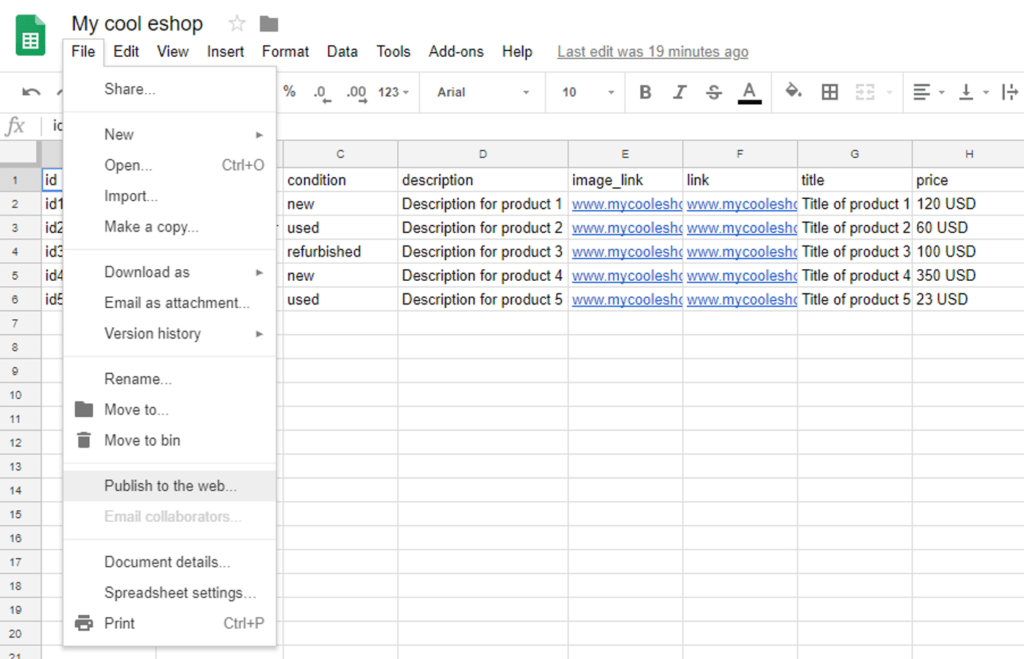
Task: Select cell containing refurbished
Action: point(340,252)
